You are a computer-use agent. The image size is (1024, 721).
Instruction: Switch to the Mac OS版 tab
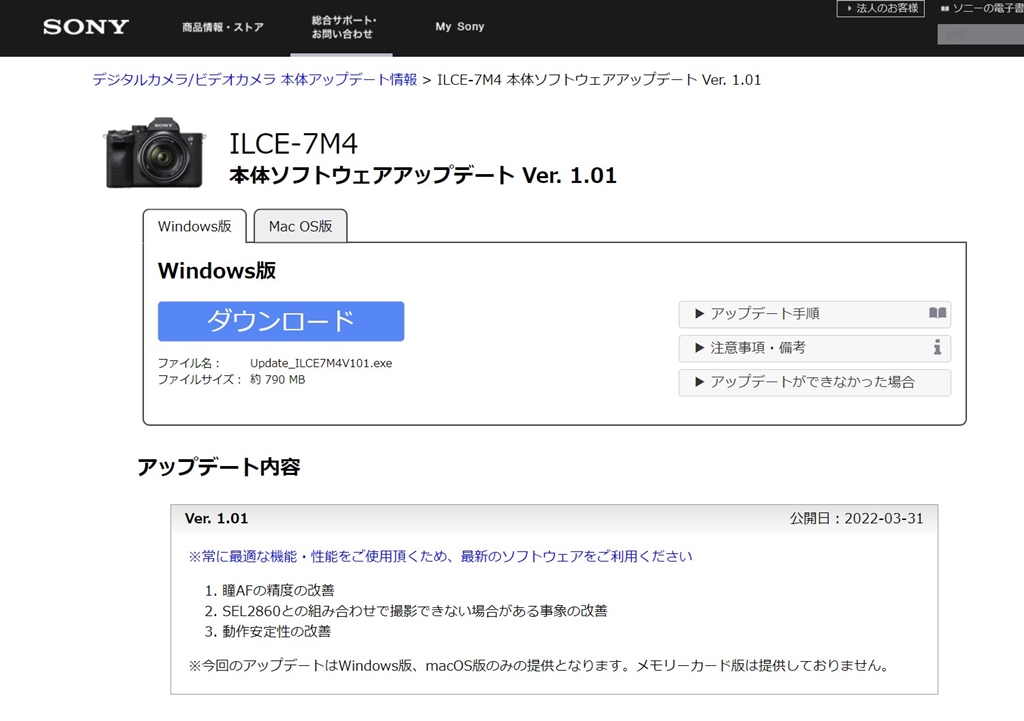[x=300, y=226]
